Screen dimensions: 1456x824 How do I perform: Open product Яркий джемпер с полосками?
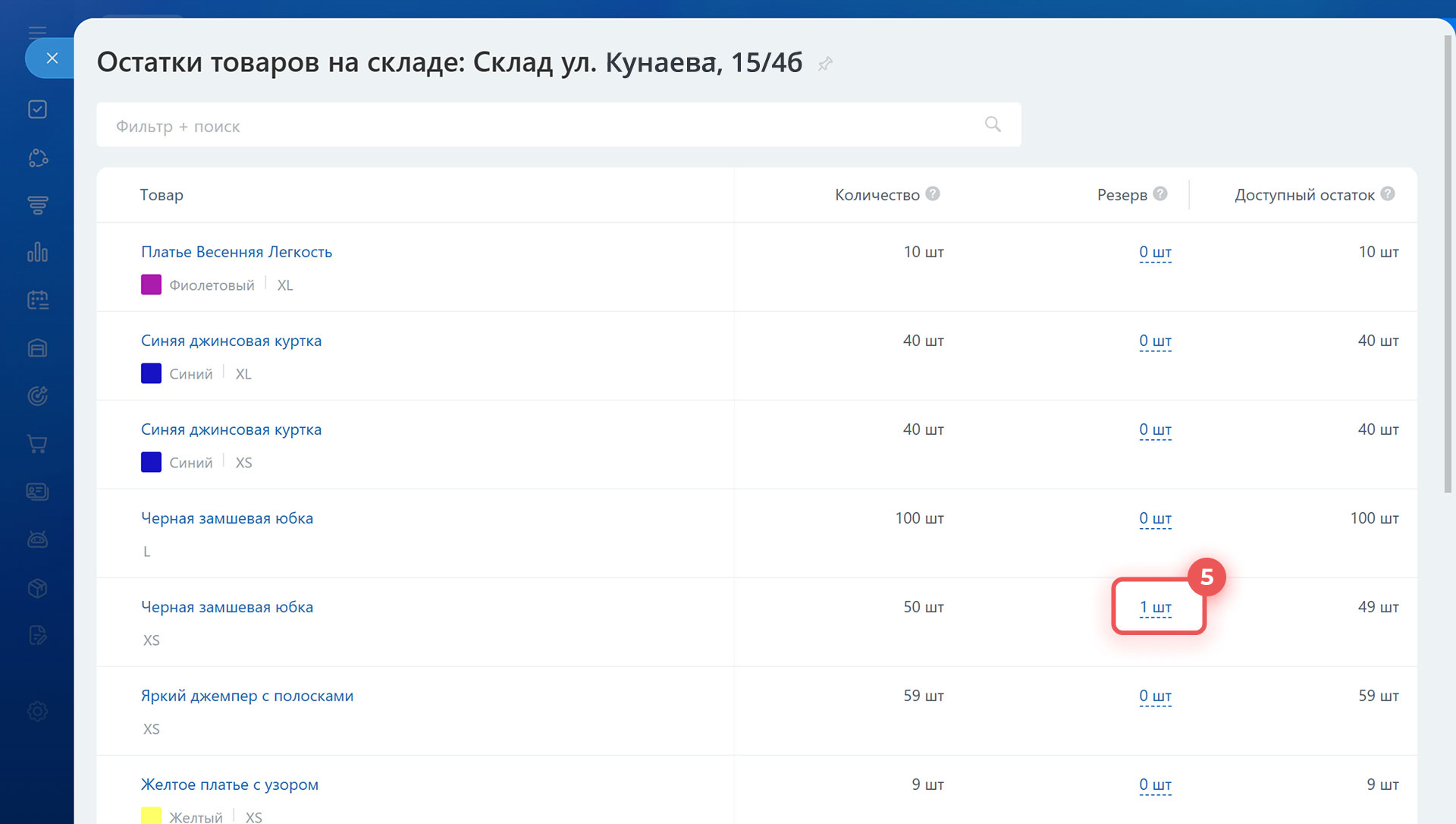[247, 696]
